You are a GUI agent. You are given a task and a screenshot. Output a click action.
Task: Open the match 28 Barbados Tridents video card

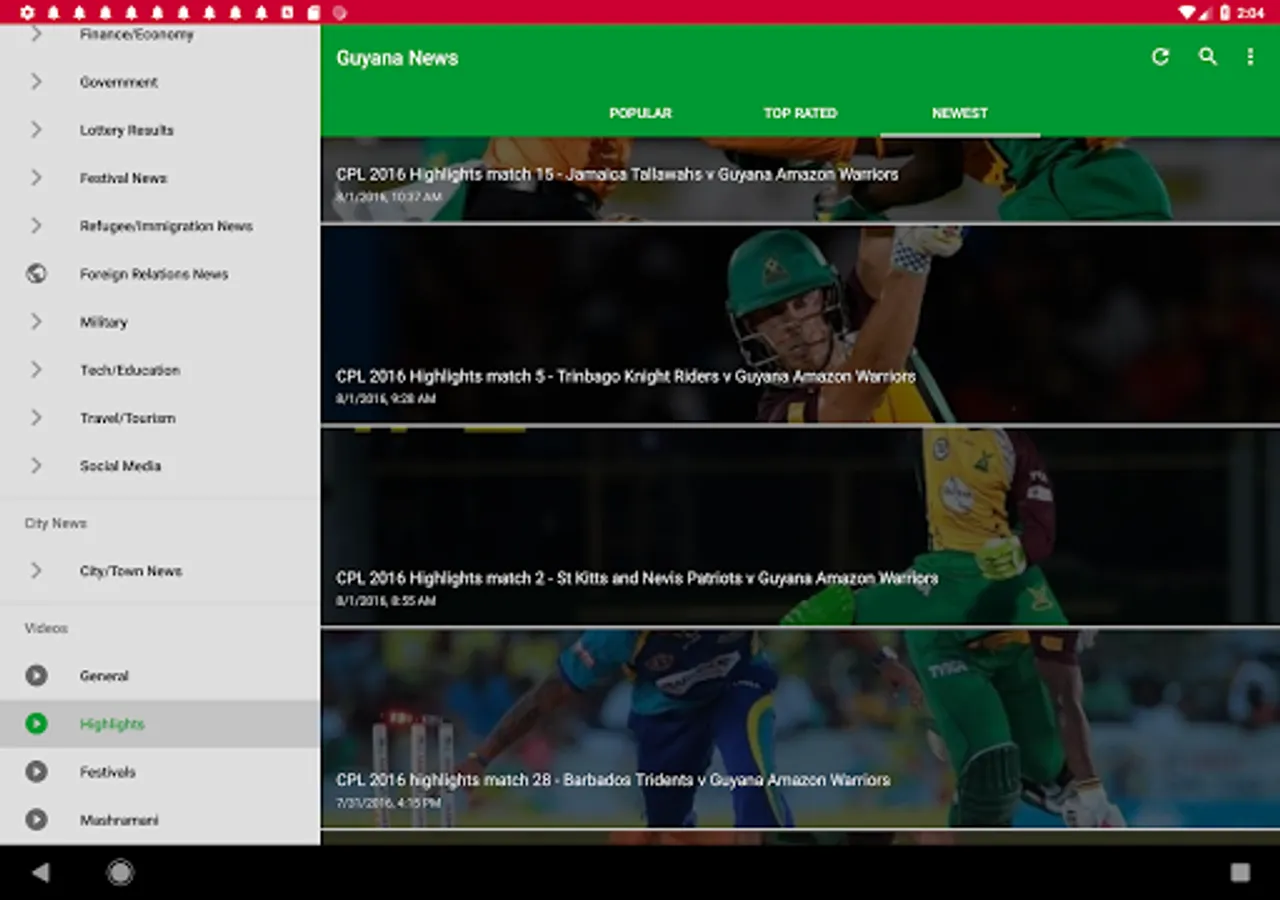(x=800, y=729)
